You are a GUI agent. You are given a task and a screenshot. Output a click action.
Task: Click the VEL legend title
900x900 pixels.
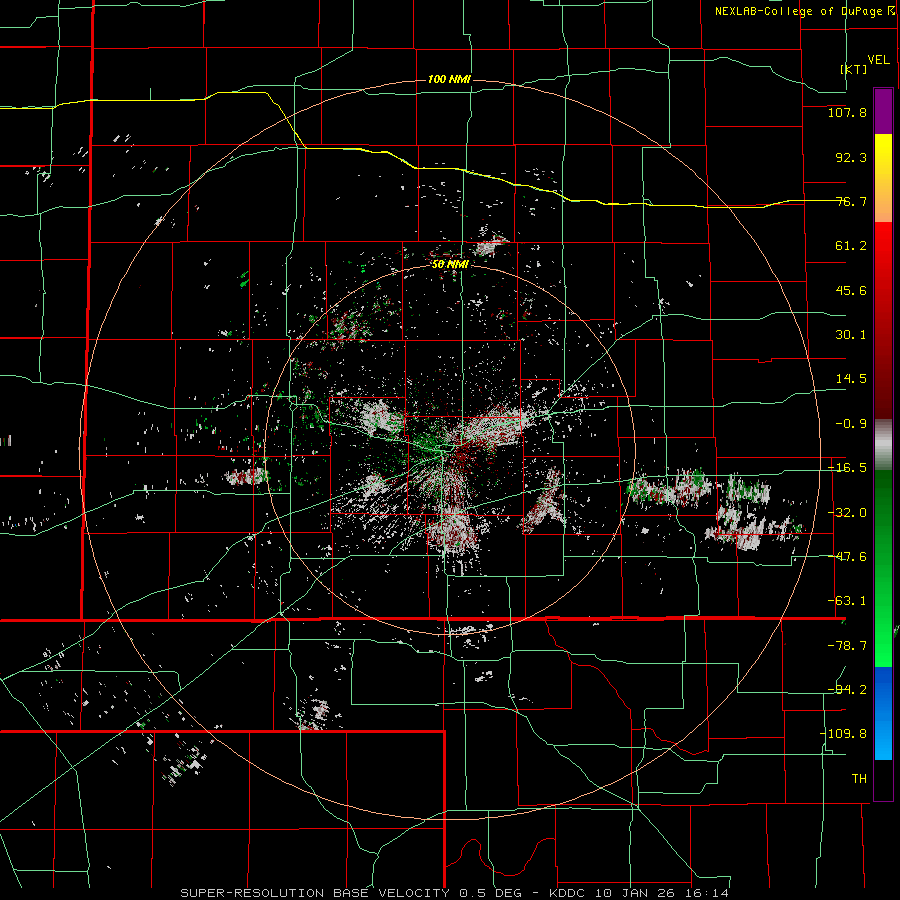point(878,60)
